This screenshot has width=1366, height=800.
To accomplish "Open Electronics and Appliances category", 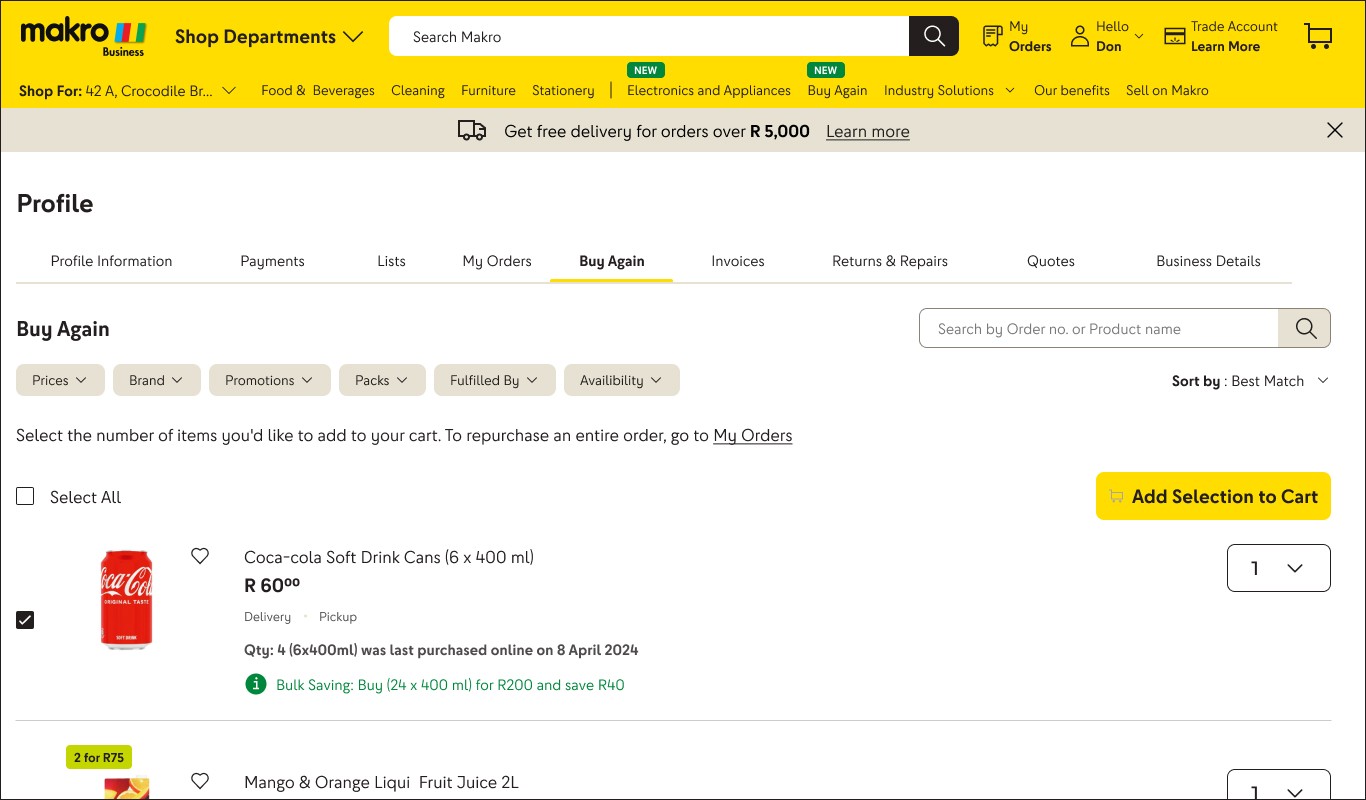I will (709, 90).
